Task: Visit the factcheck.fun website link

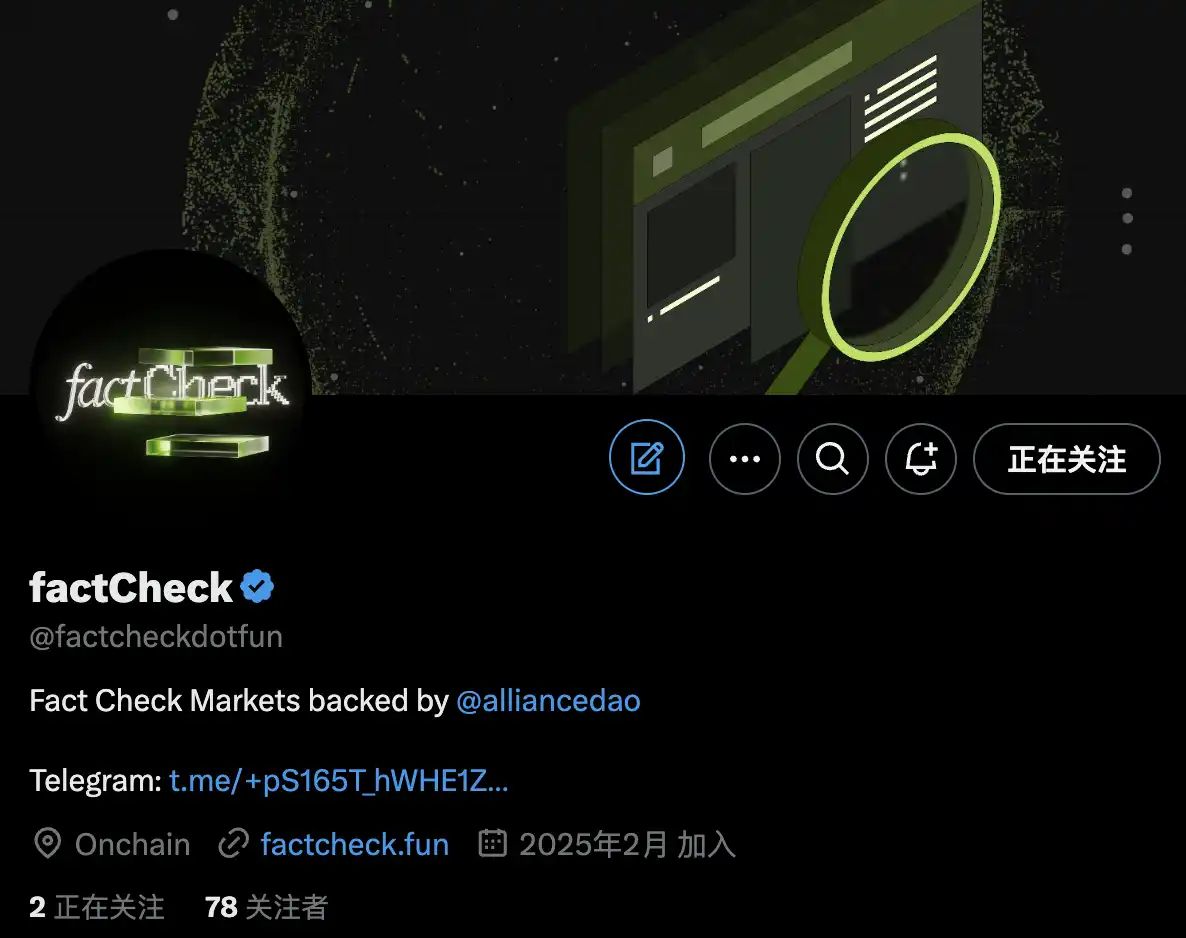Action: pyautogui.click(x=355, y=844)
